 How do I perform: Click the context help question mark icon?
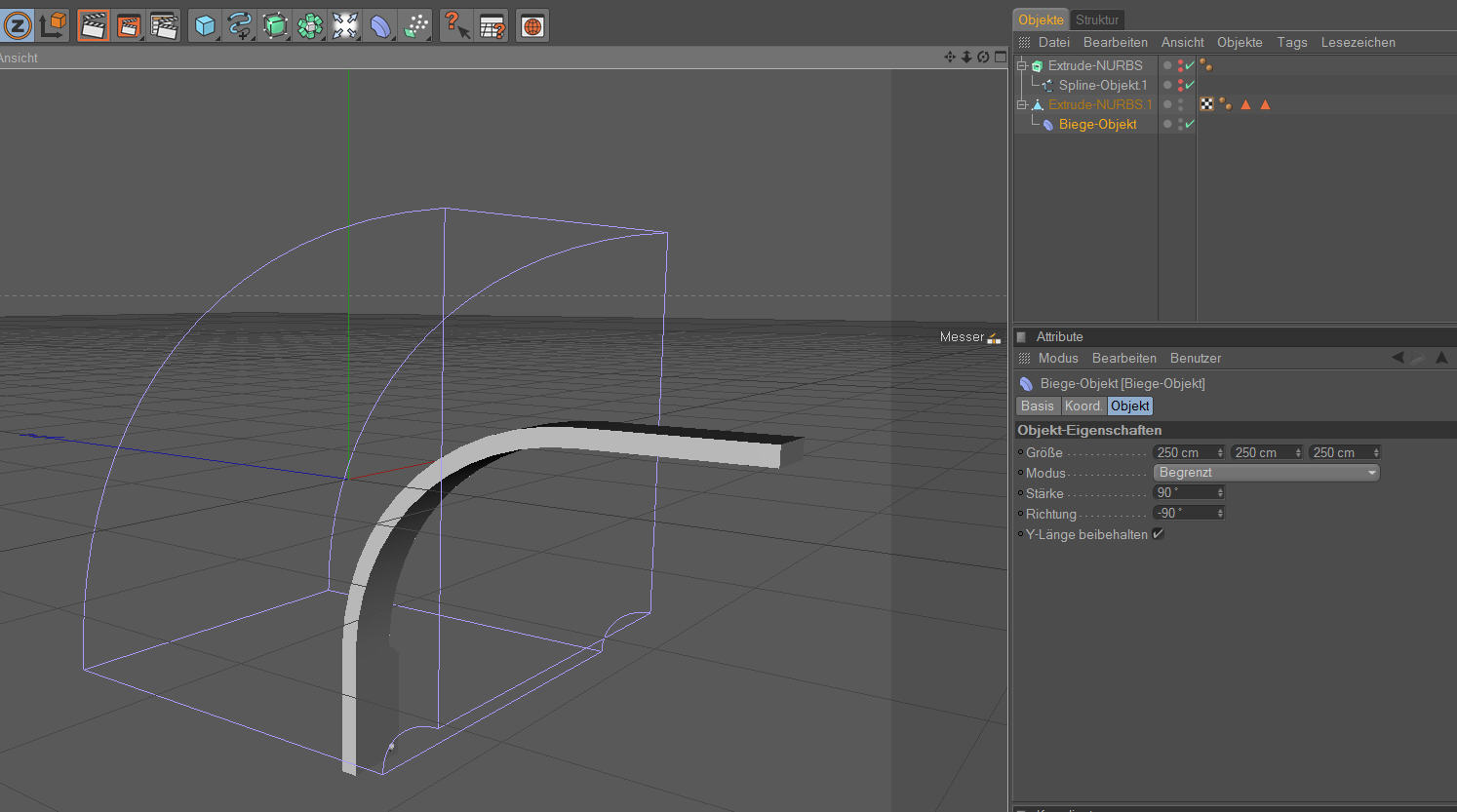[455, 25]
